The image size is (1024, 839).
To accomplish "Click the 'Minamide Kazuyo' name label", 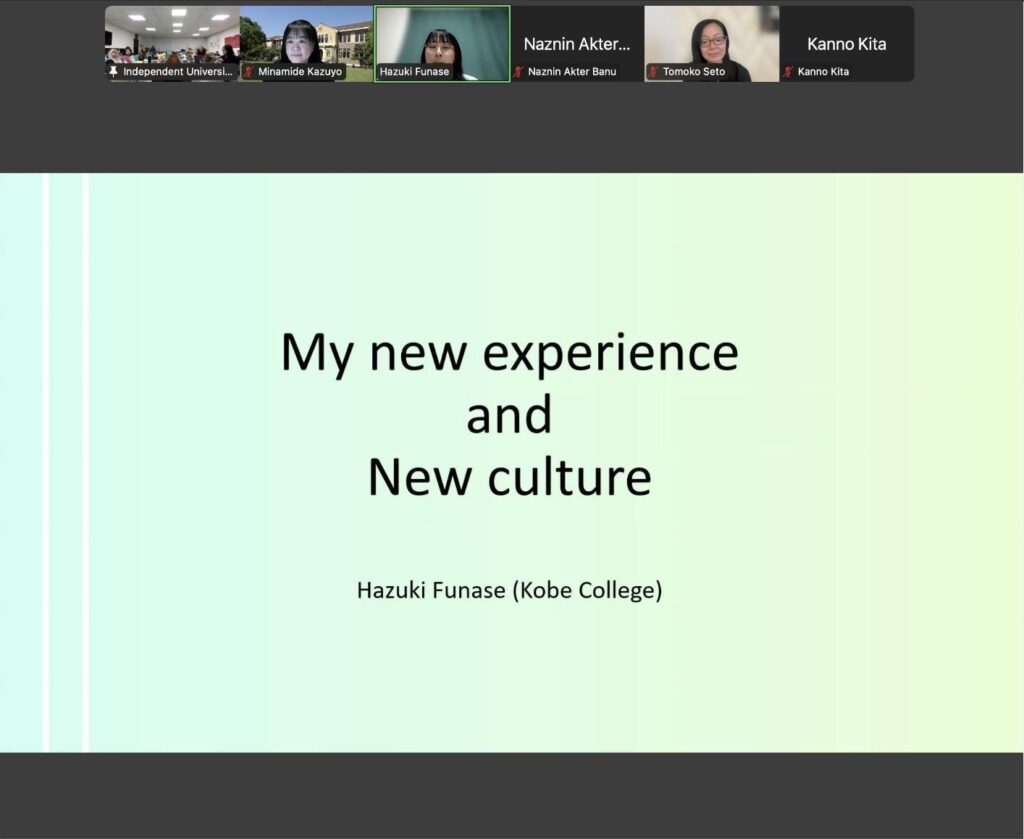I will (x=300, y=72).
